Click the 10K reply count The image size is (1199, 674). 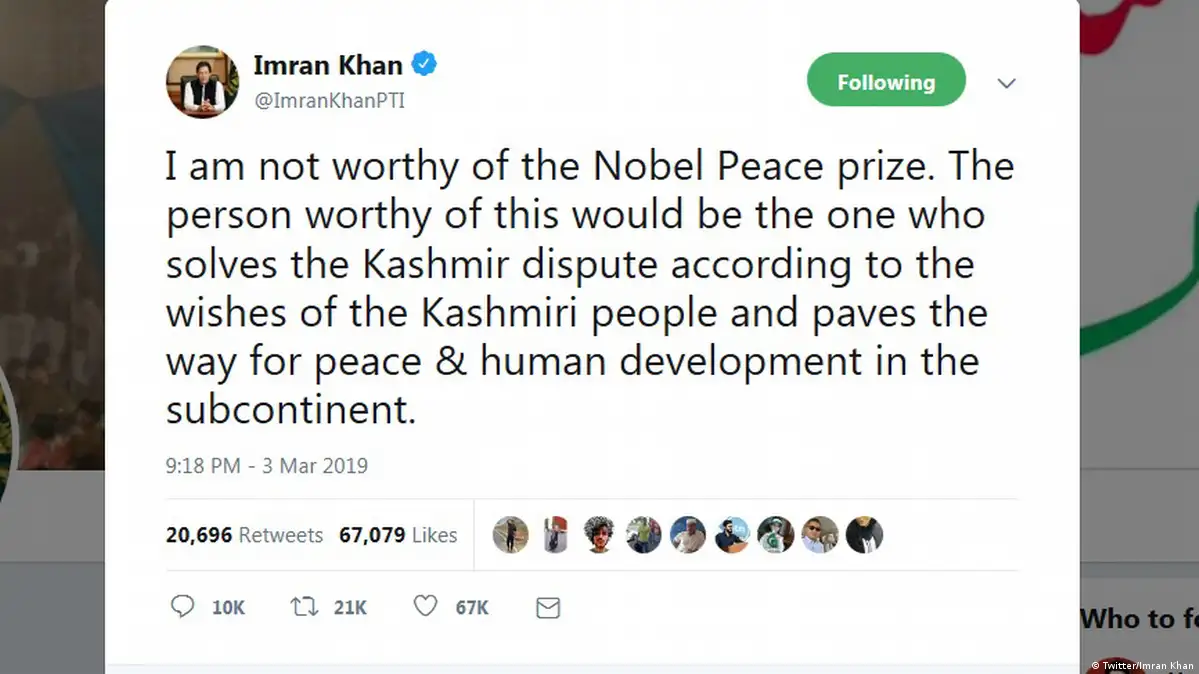228,607
